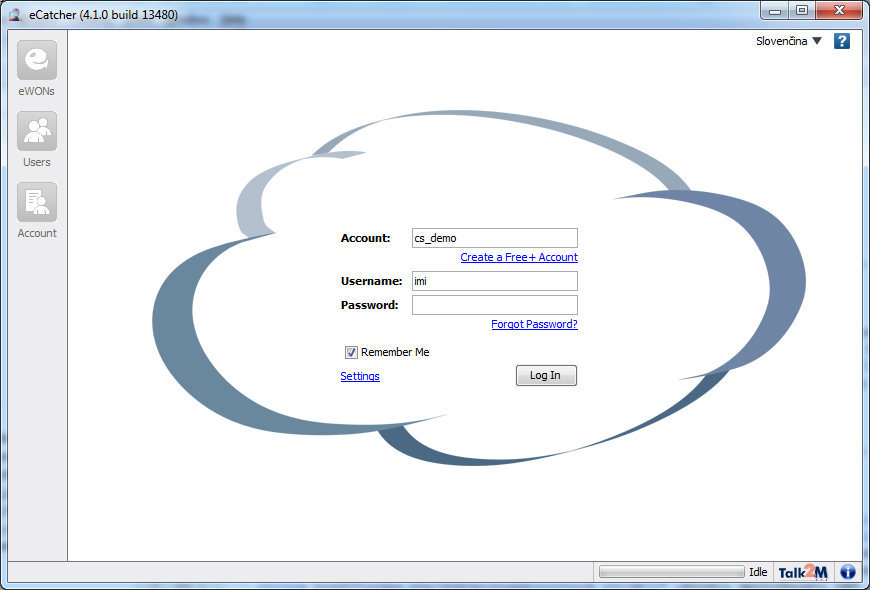Toggle the Remember Me checkbox
This screenshot has width=870, height=590.
[x=351, y=352]
